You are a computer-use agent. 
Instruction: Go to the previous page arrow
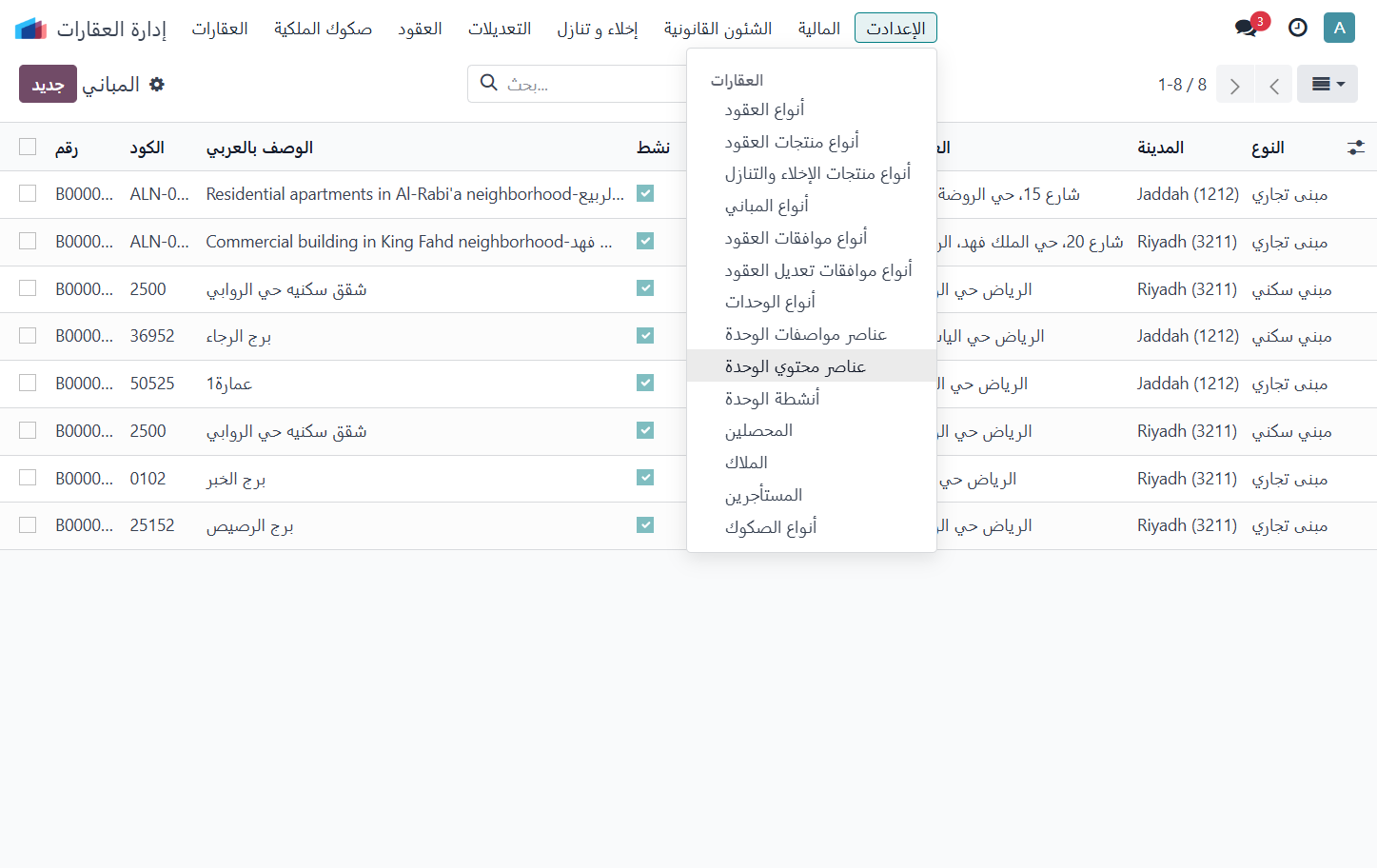(x=1274, y=85)
